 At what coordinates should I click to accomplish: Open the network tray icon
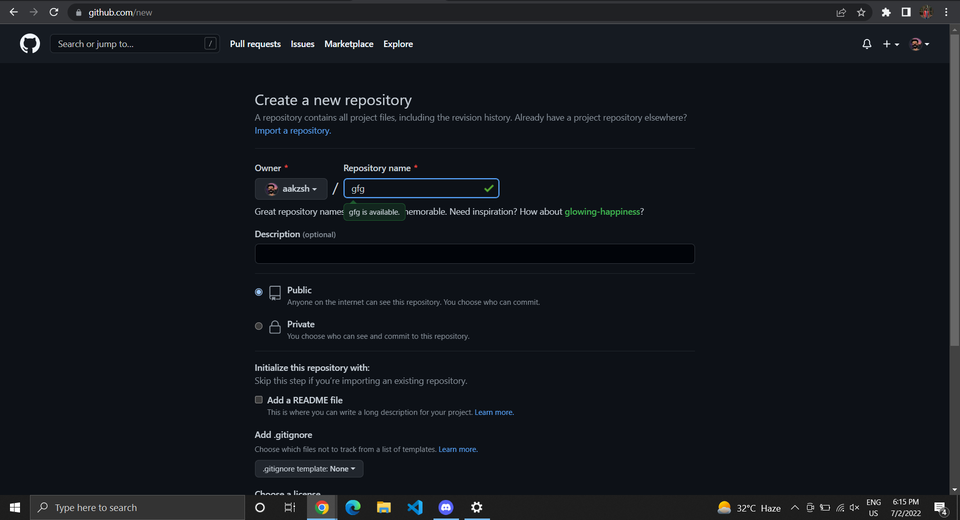click(840, 508)
